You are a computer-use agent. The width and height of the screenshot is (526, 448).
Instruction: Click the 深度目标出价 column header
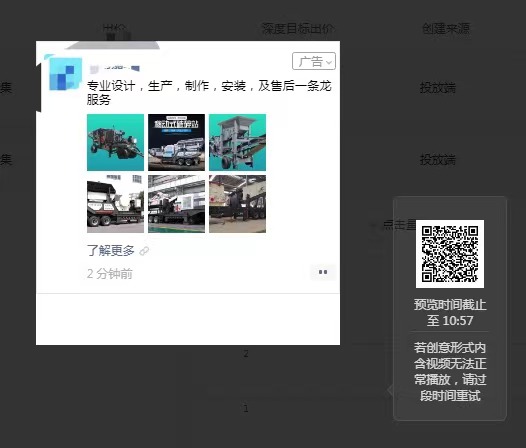(298, 29)
